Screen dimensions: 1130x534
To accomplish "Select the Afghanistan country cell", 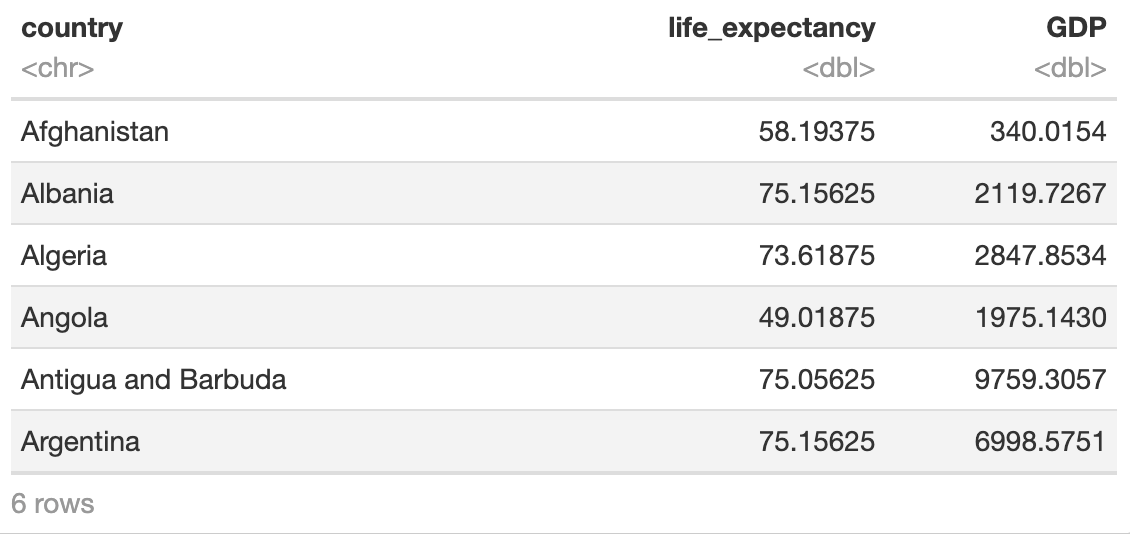I will (x=95, y=131).
